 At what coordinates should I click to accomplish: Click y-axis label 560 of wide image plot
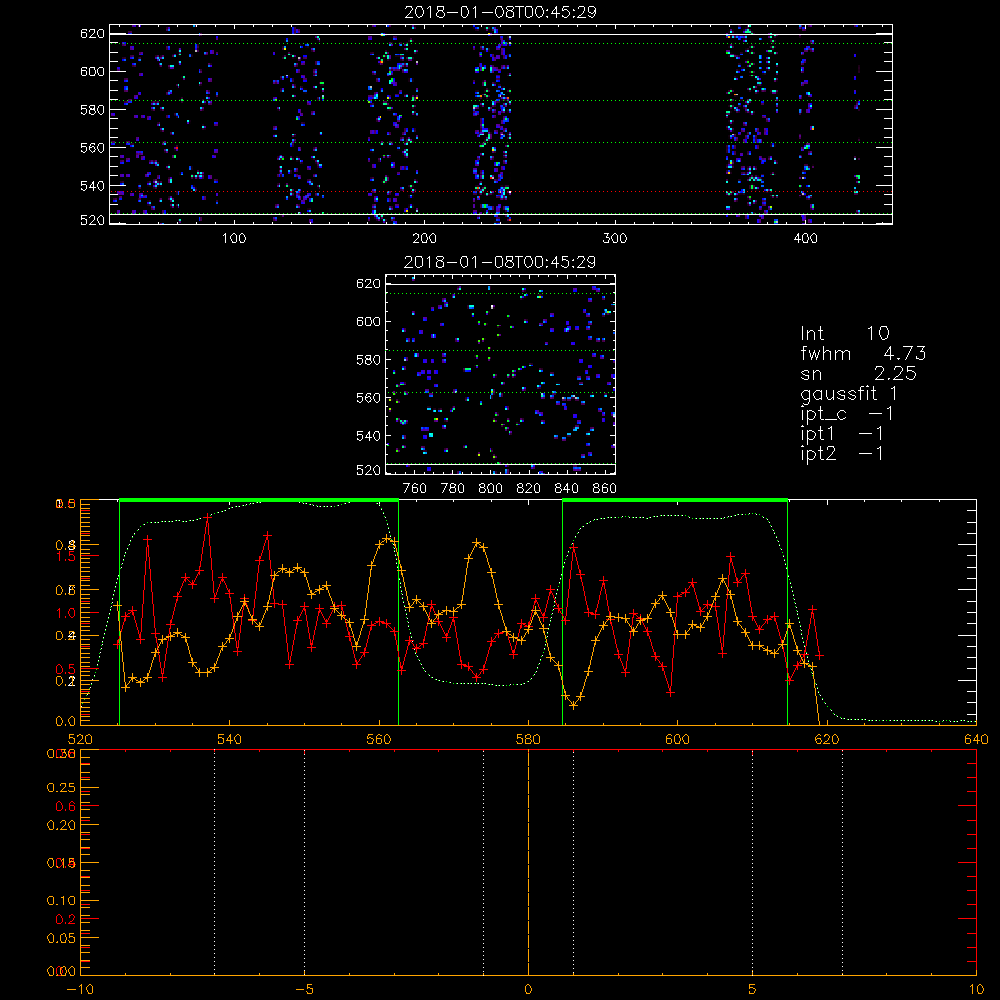pos(92,147)
